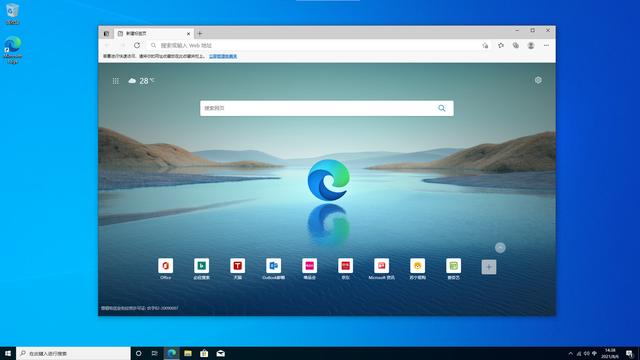
Task: Open the Collections toolbar icon
Action: [x=516, y=45]
